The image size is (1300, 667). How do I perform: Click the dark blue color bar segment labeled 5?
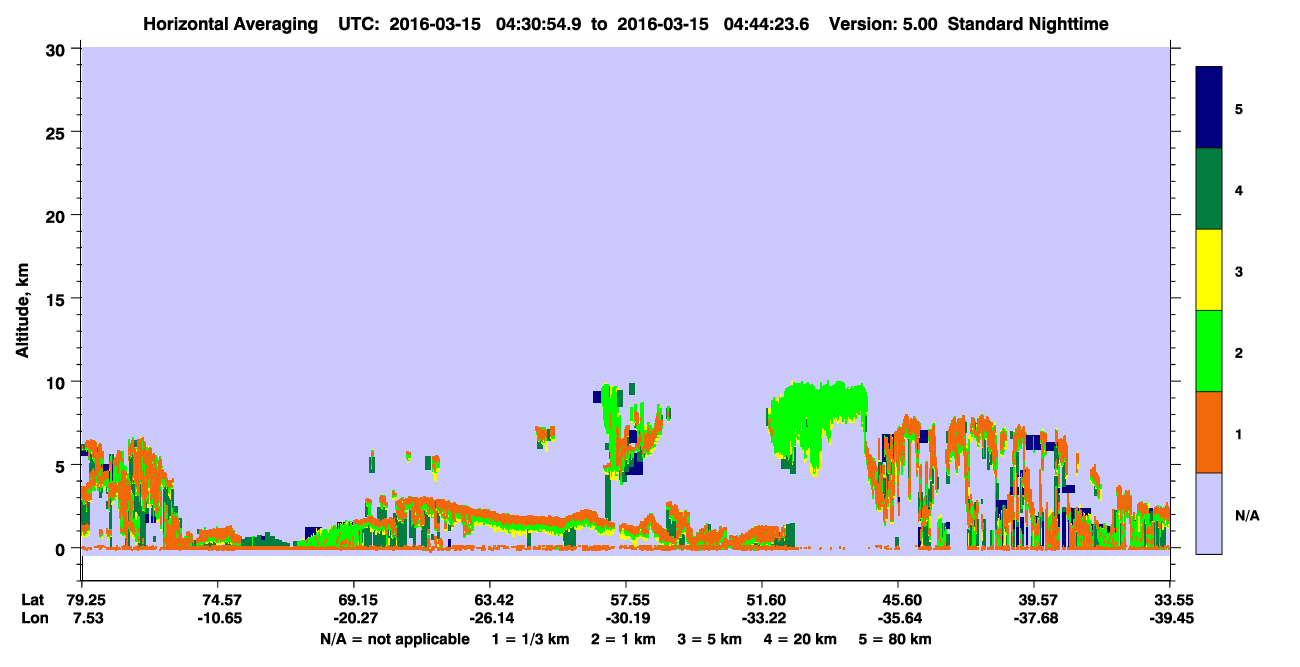tap(1209, 108)
